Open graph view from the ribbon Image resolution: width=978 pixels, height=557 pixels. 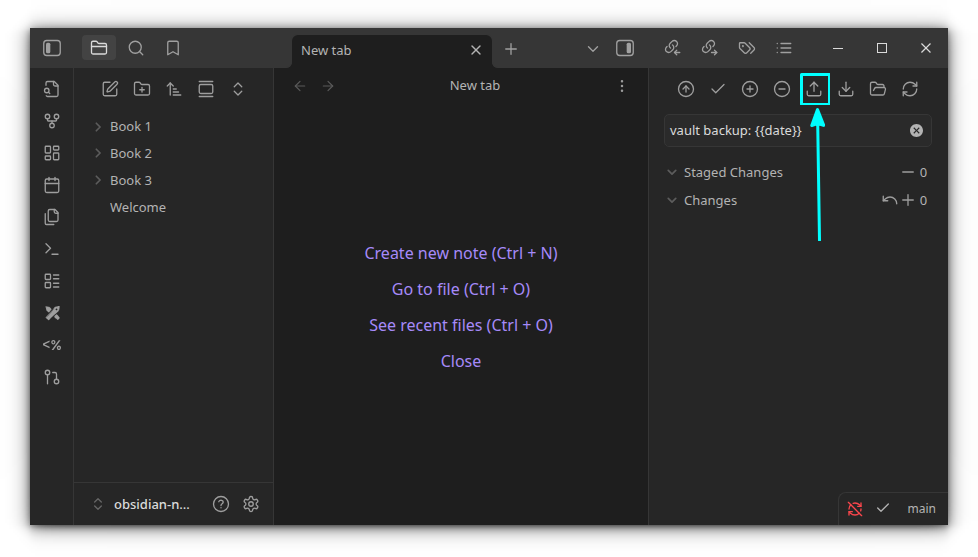point(52,121)
